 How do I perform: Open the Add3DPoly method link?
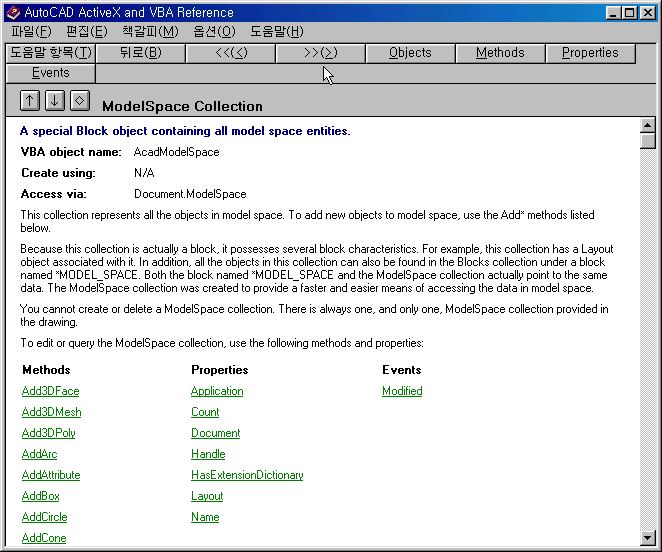coord(49,433)
